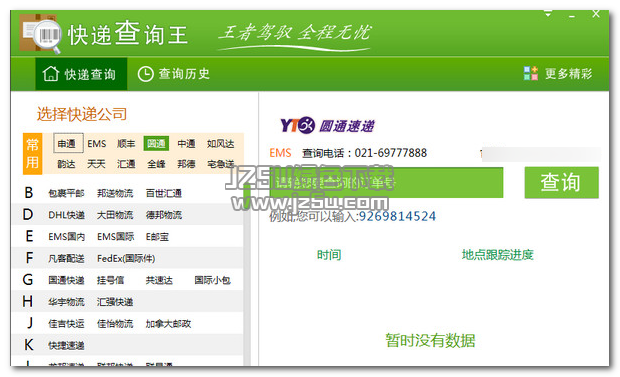Select 大田物流 in row D
The width and height of the screenshot is (620, 377).
click(x=115, y=215)
